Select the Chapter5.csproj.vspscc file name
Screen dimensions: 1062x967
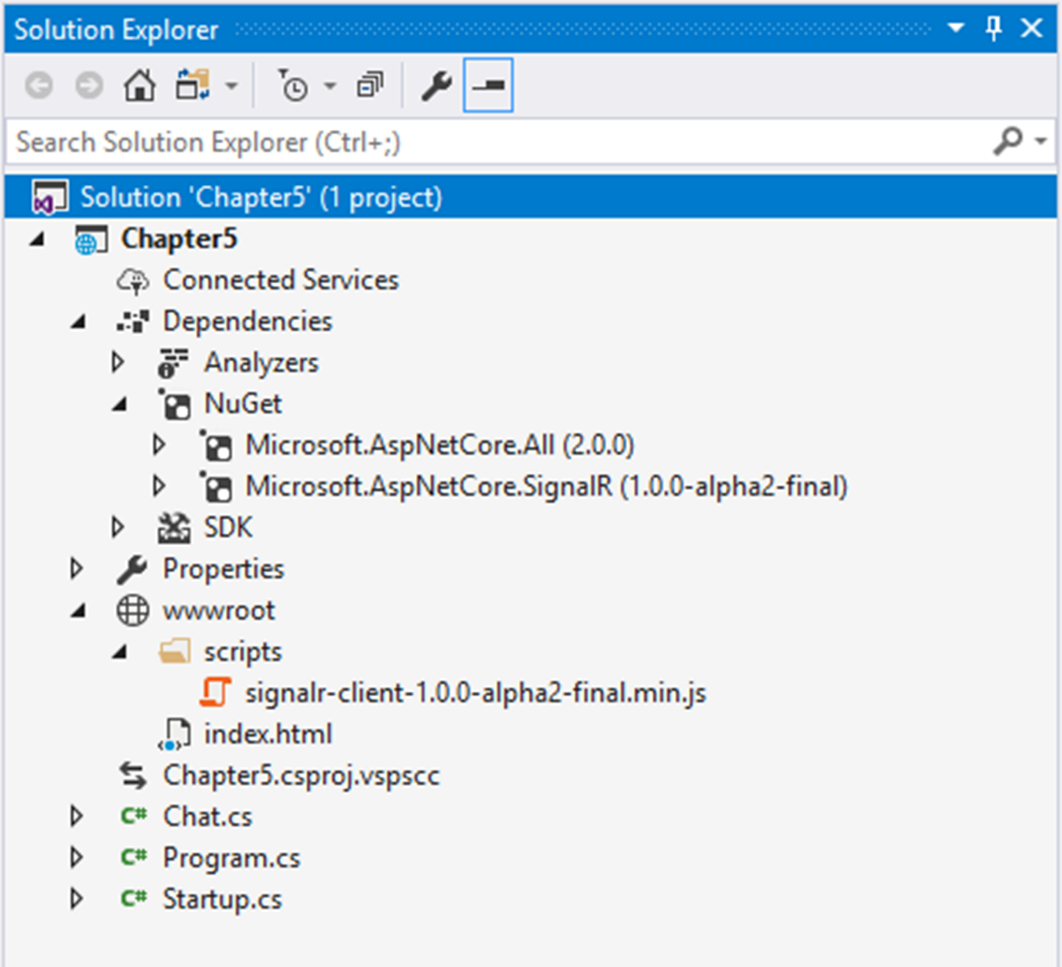(301, 776)
